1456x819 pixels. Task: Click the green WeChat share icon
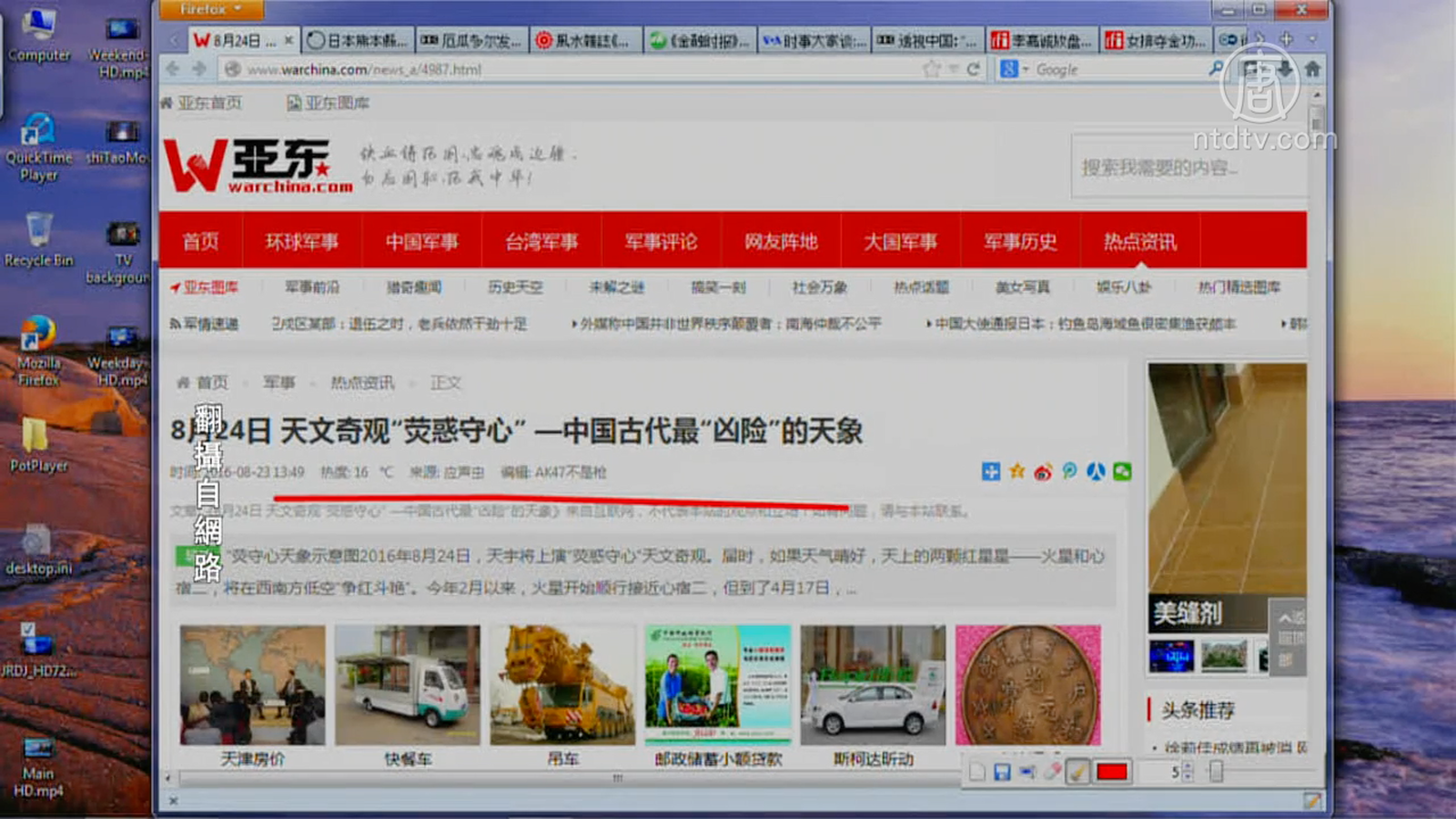tap(1122, 471)
